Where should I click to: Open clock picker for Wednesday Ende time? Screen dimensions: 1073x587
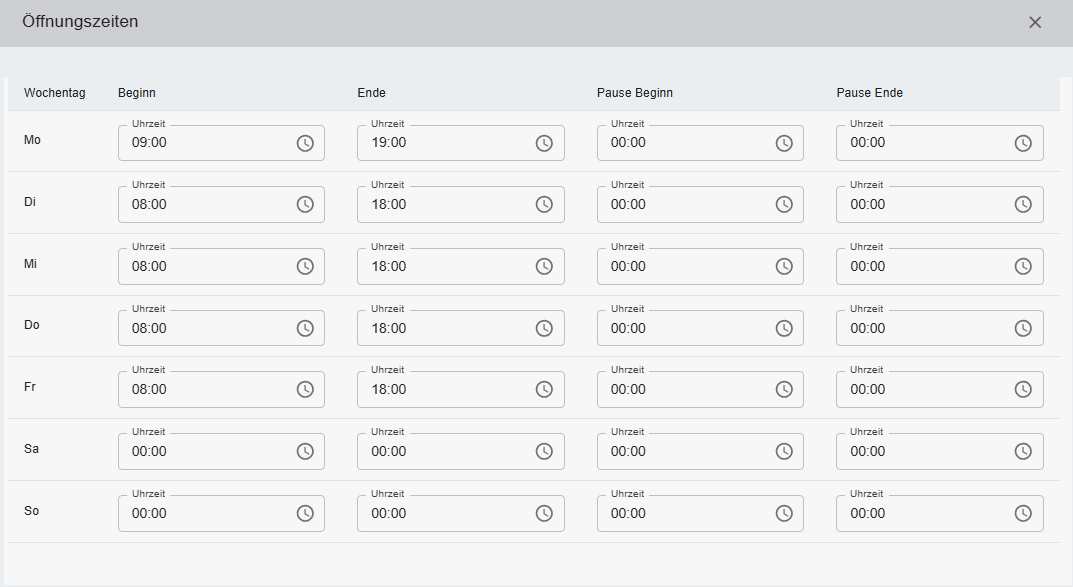coord(544,267)
